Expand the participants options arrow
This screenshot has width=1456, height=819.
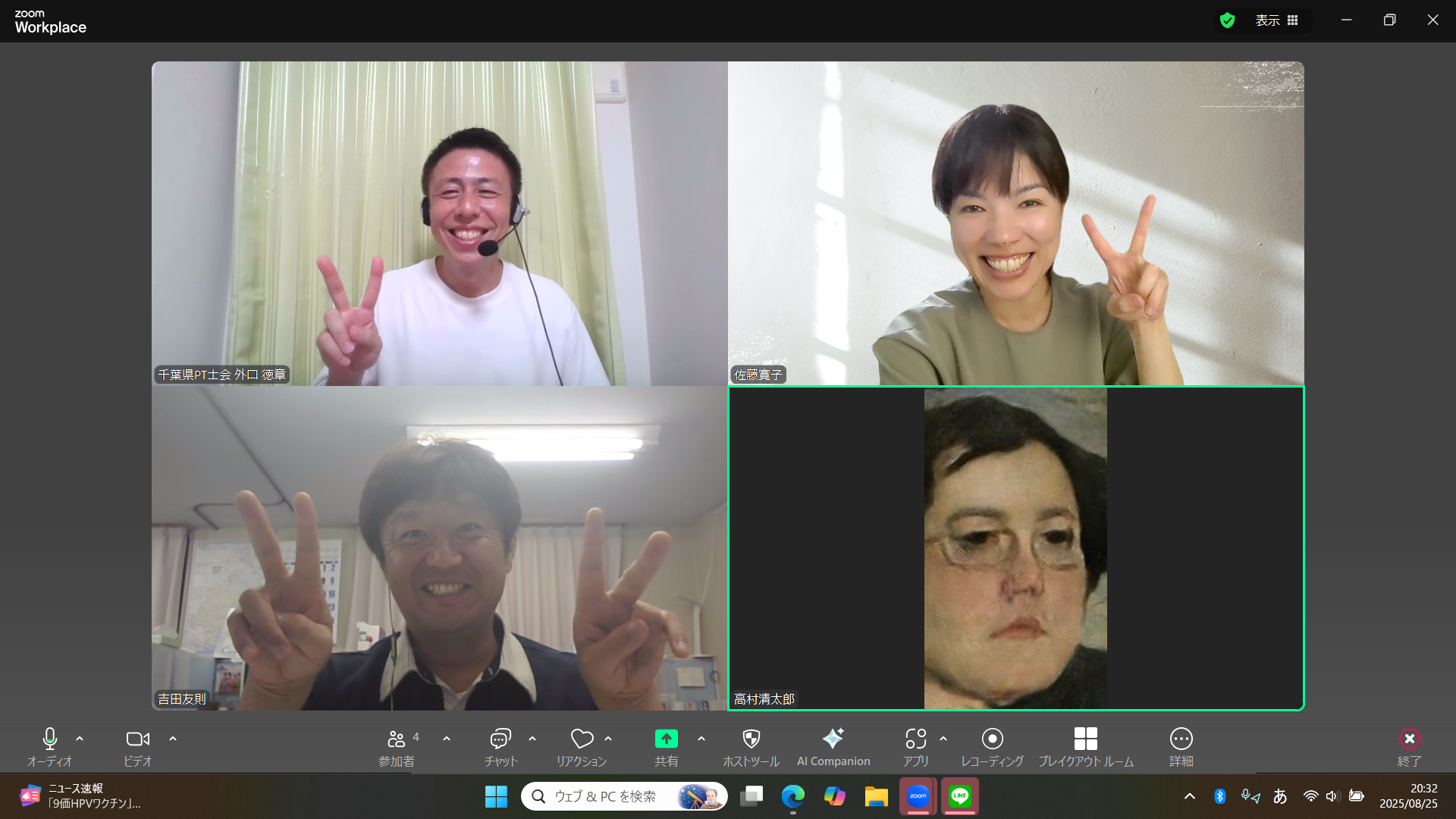point(447,739)
